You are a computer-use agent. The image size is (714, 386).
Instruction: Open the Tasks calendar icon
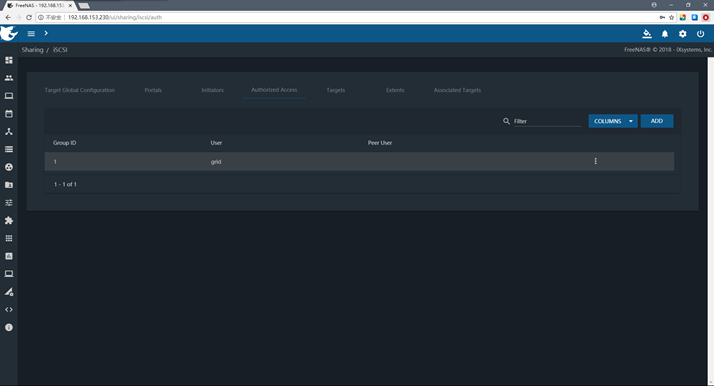pos(9,113)
